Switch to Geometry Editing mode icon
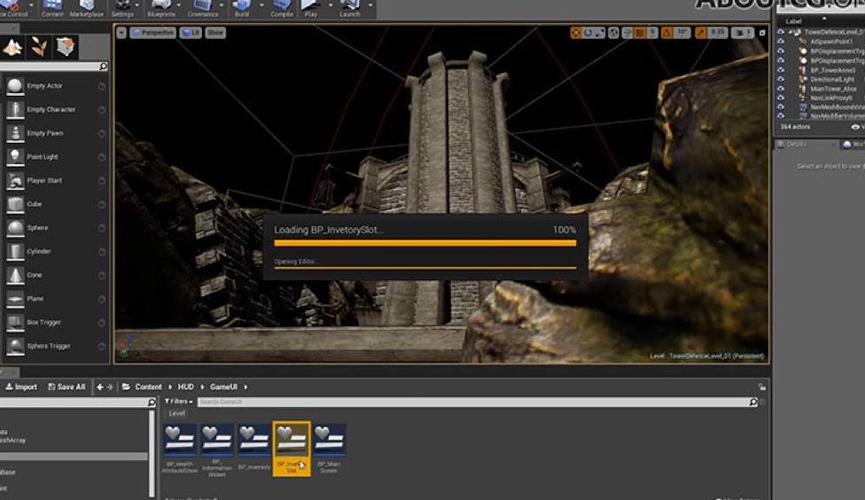Viewport: 865px width, 500px height. 65,47
